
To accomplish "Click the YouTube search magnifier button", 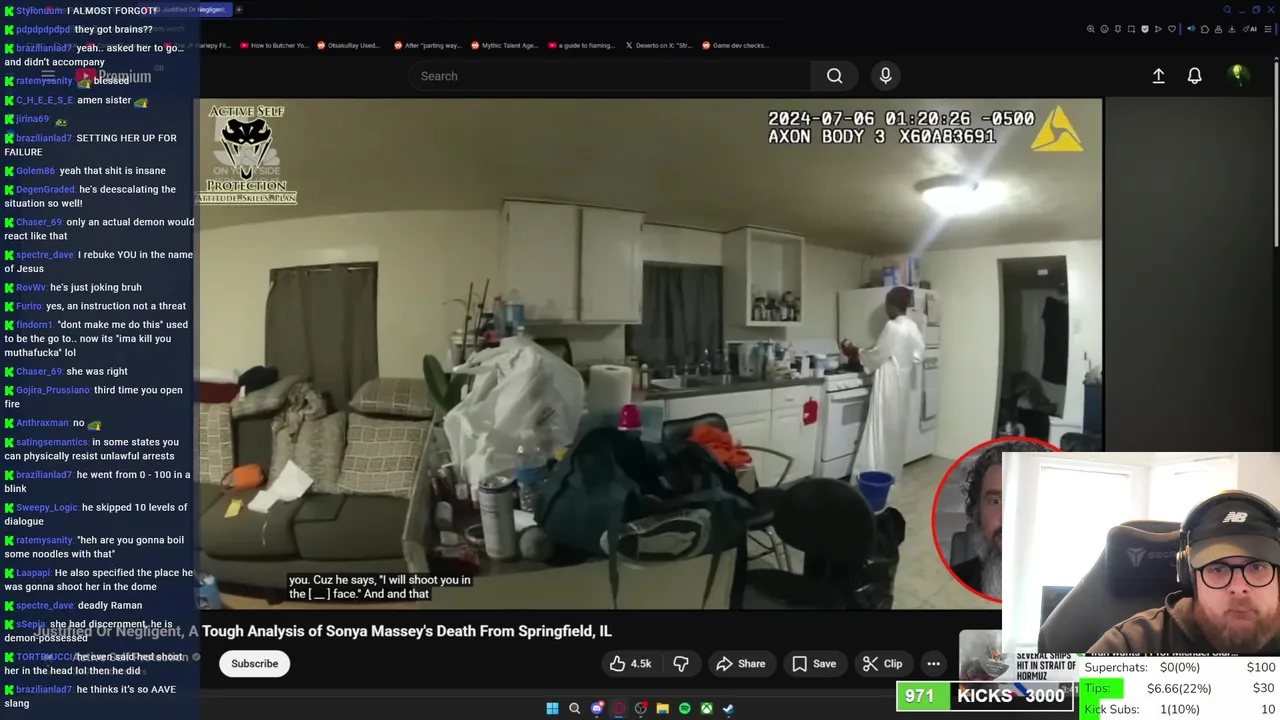I will [x=834, y=76].
